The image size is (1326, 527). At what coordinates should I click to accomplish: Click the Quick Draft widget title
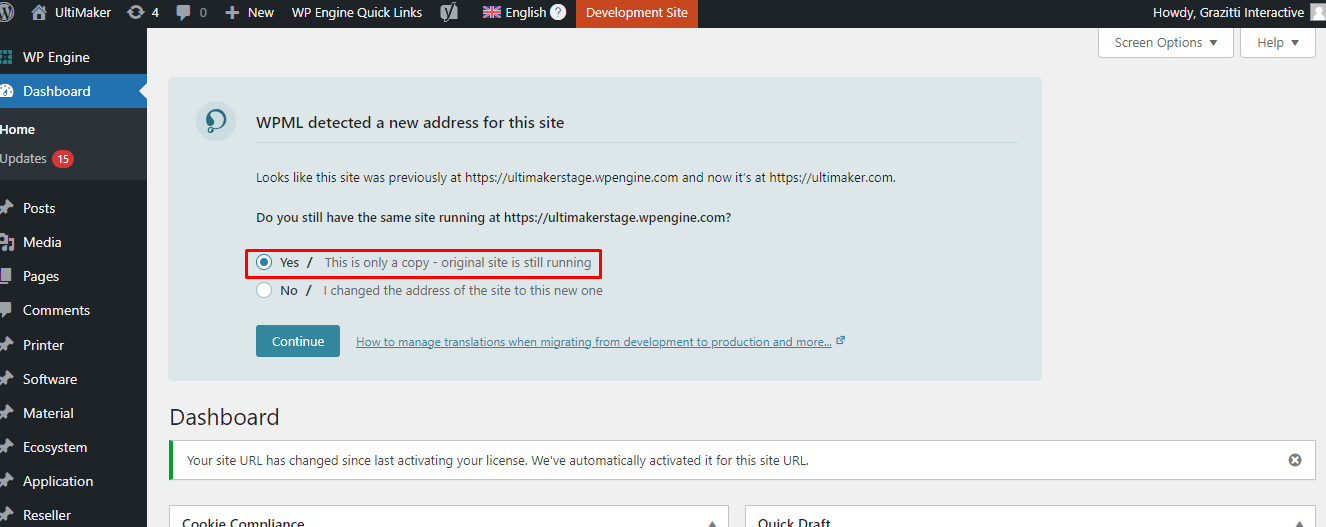coord(794,522)
